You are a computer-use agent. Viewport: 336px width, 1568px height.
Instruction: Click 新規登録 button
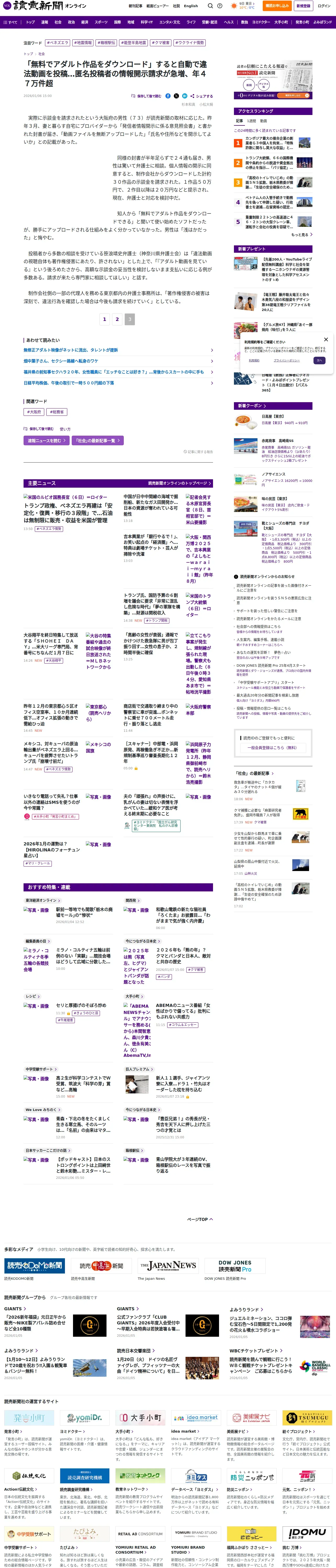point(303,6)
